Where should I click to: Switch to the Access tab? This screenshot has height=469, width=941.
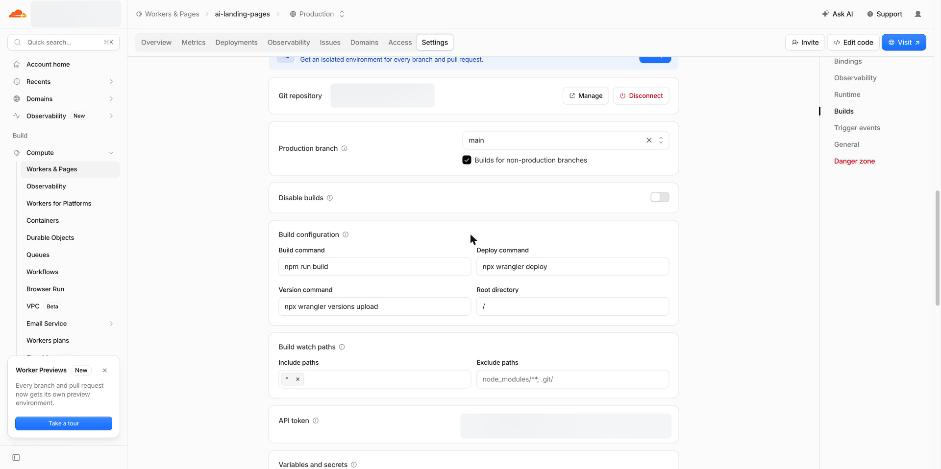tap(400, 43)
